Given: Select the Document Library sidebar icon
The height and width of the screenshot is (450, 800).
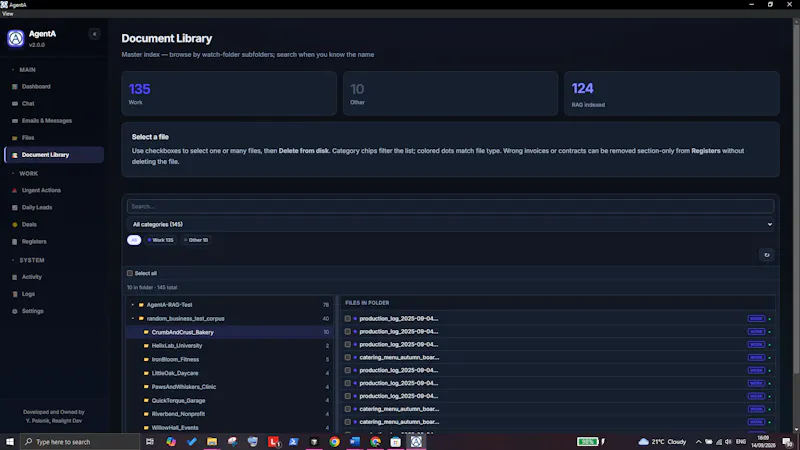Looking at the screenshot, I should tap(15, 155).
